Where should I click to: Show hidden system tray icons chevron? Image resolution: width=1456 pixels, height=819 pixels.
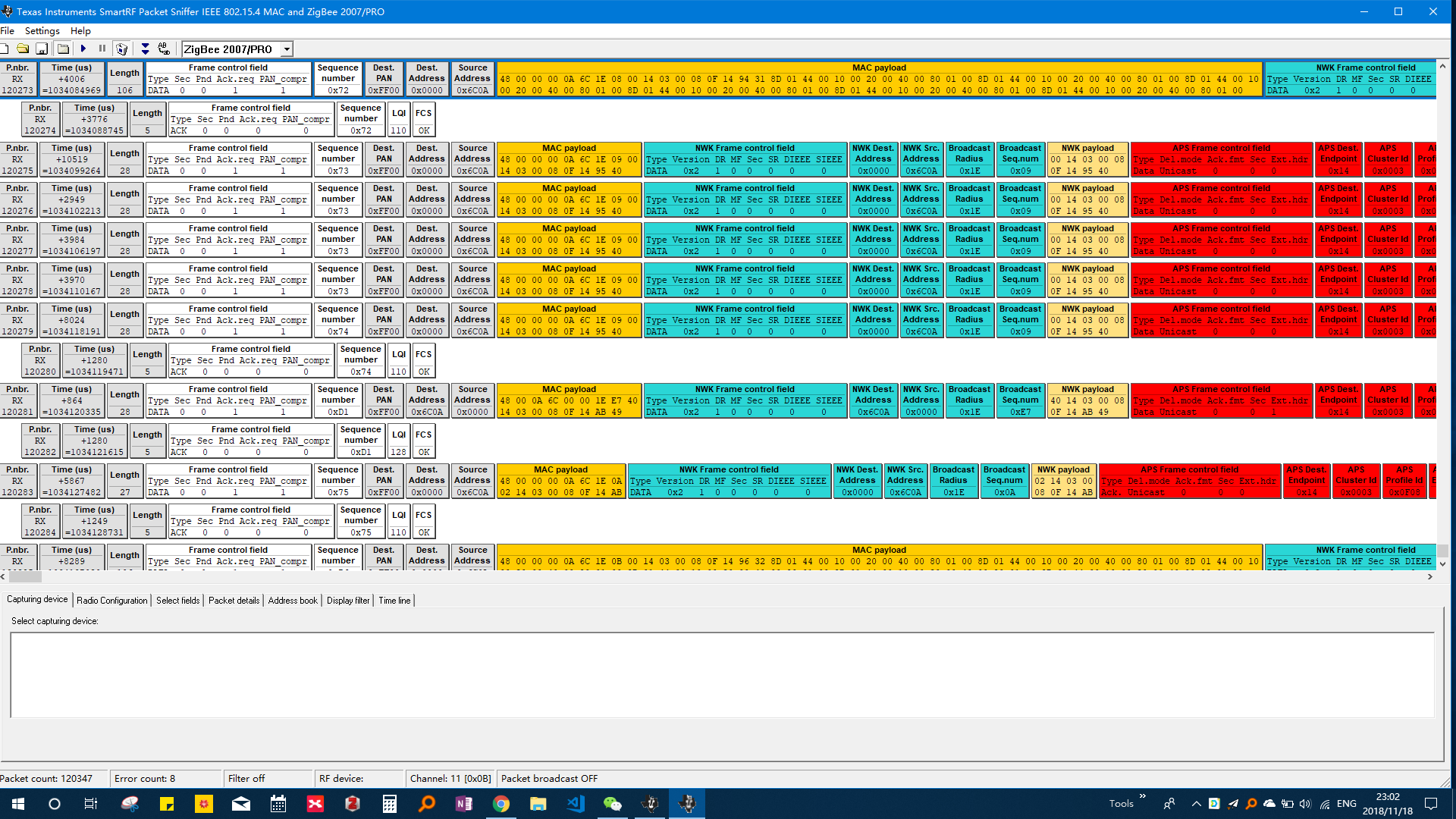(1196, 804)
